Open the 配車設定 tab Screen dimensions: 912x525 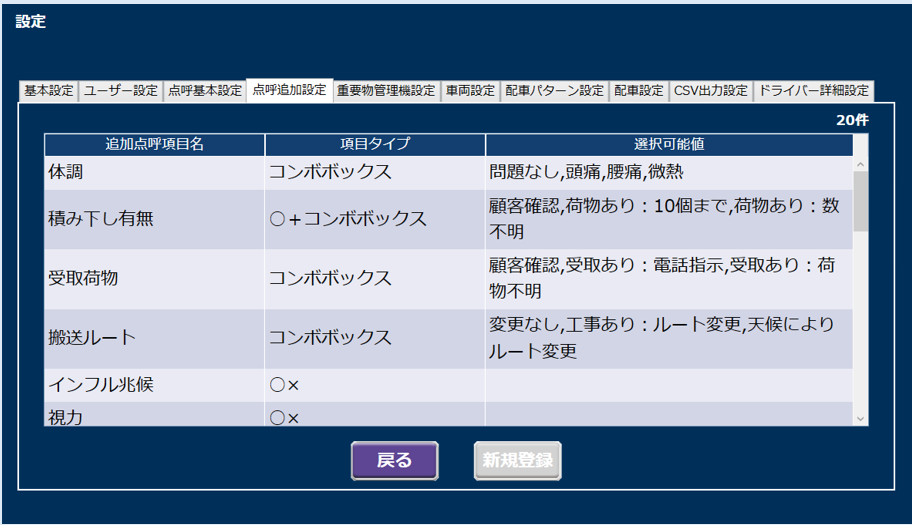[x=639, y=91]
